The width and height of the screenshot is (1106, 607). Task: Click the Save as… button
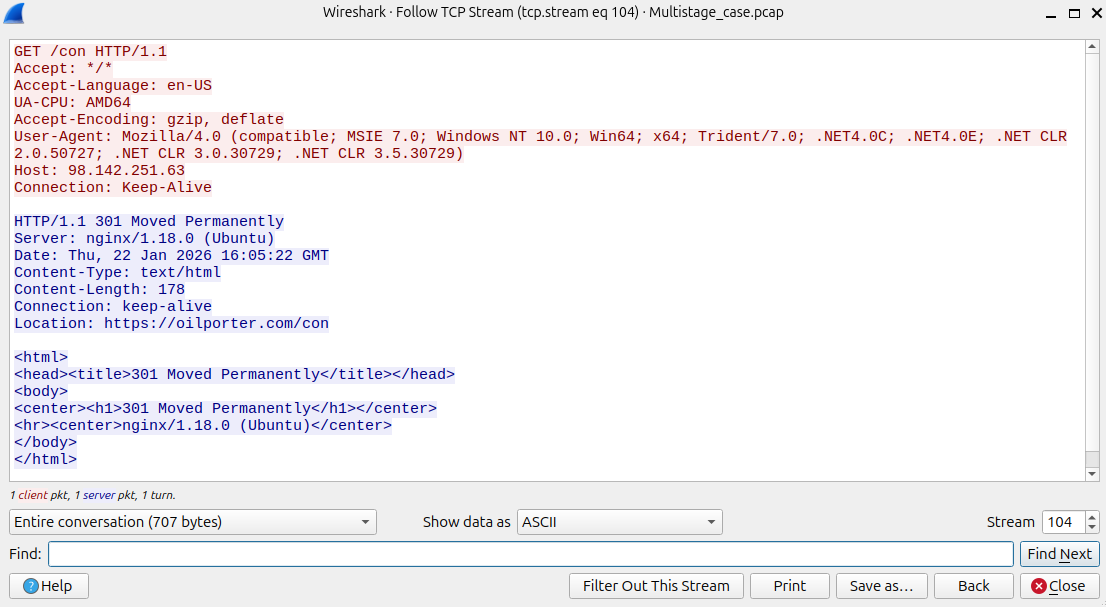(x=882, y=586)
